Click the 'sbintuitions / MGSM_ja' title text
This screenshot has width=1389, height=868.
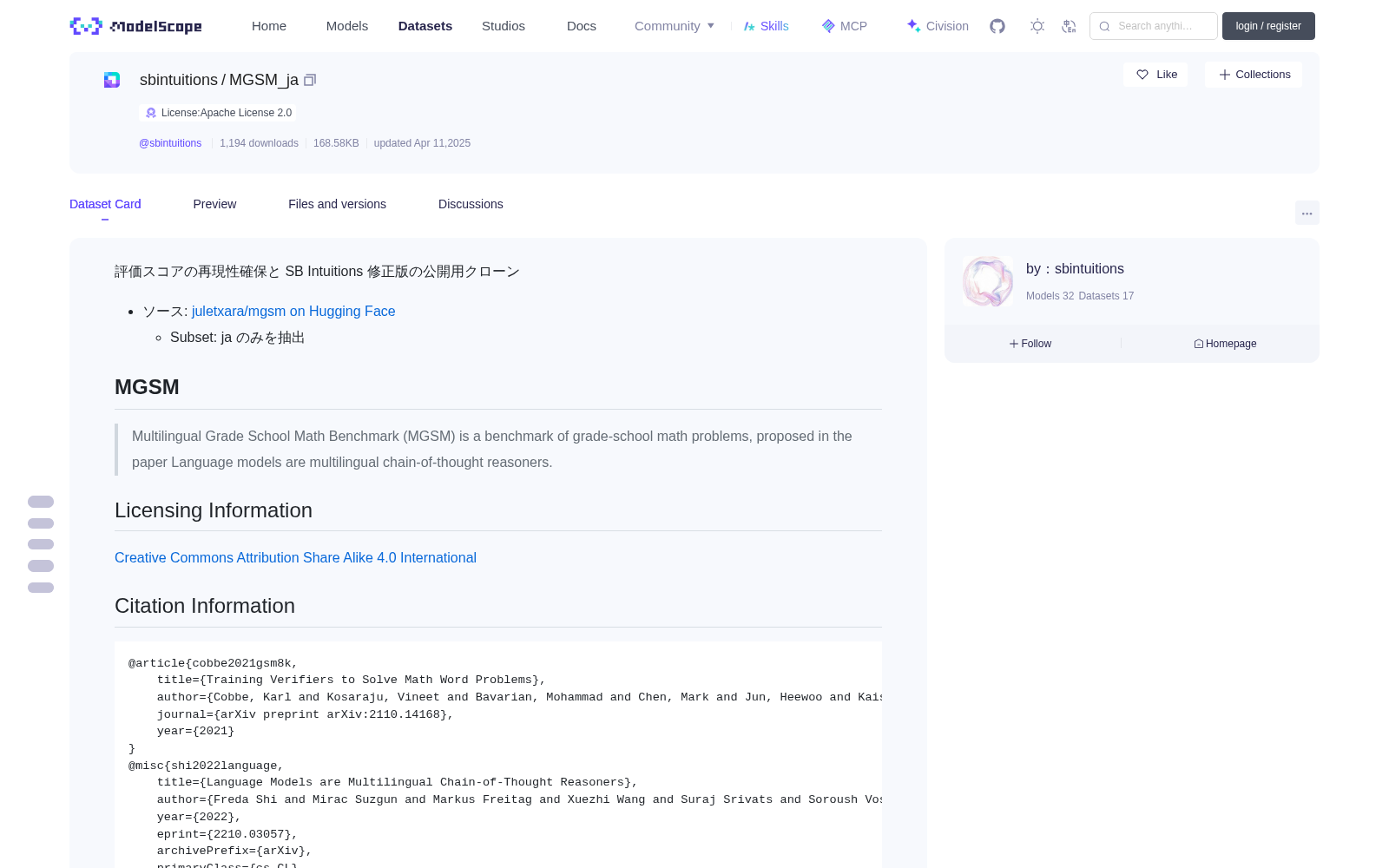219,80
